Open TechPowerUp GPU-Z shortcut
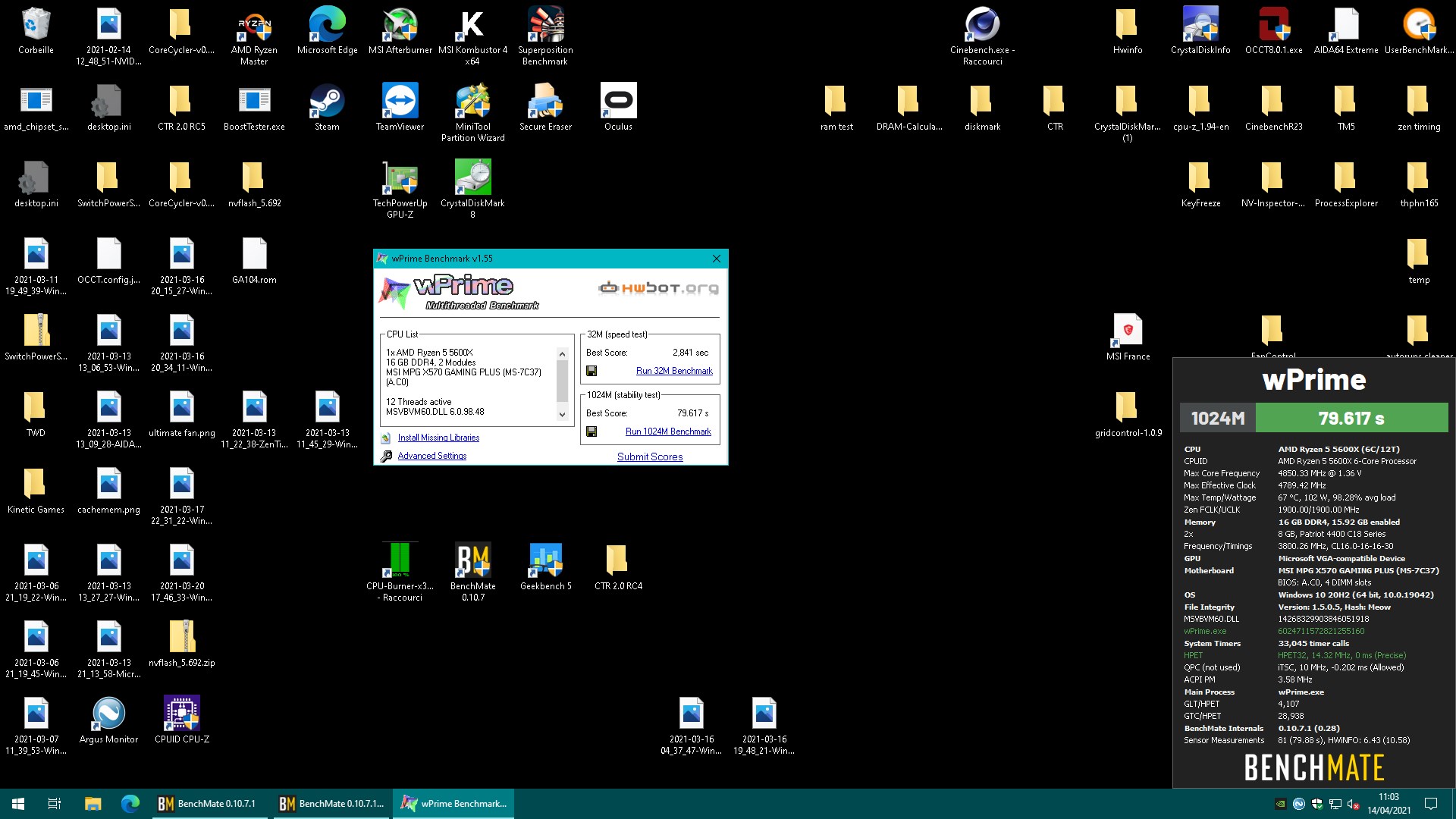The height and width of the screenshot is (819, 1456). [x=400, y=189]
